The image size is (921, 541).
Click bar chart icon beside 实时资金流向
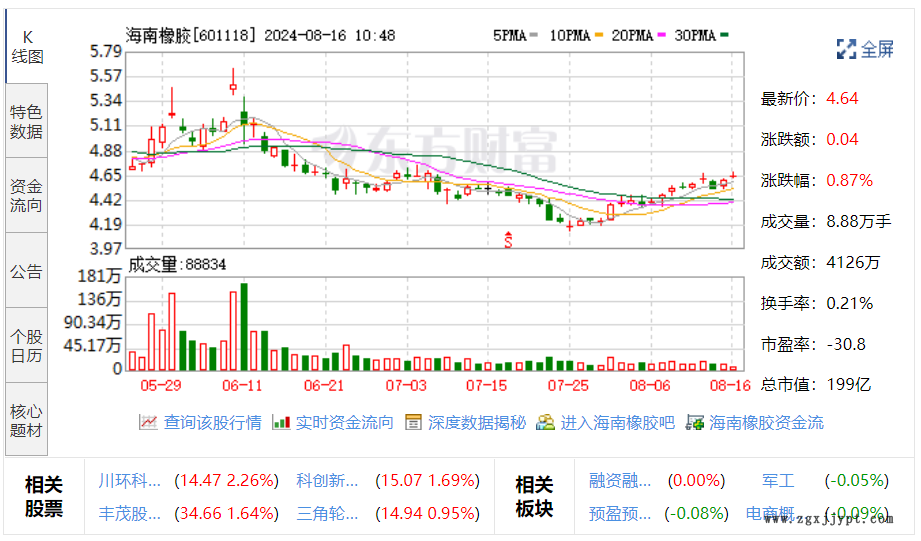point(281,422)
